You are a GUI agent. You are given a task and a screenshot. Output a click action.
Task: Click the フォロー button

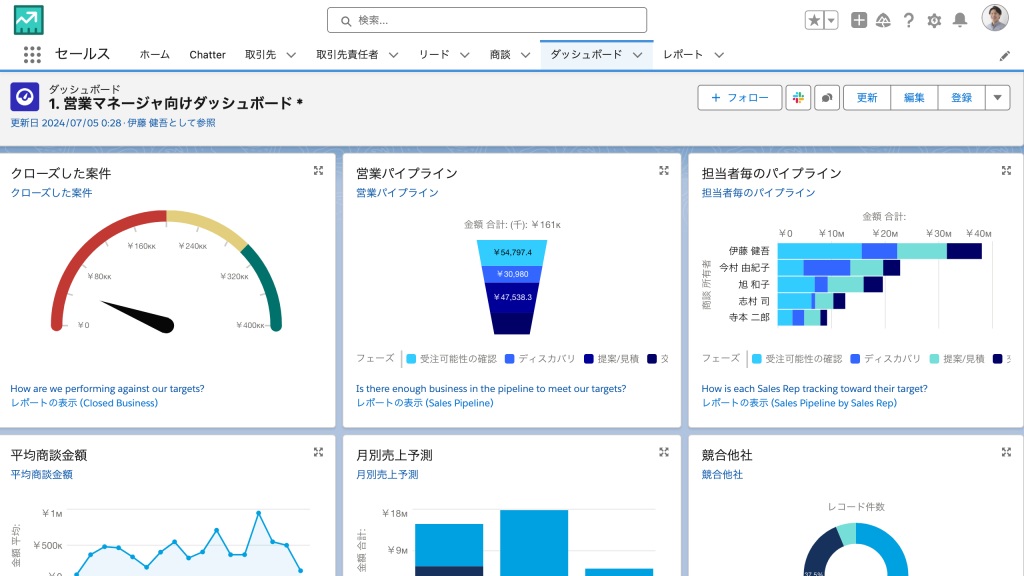[739, 97]
